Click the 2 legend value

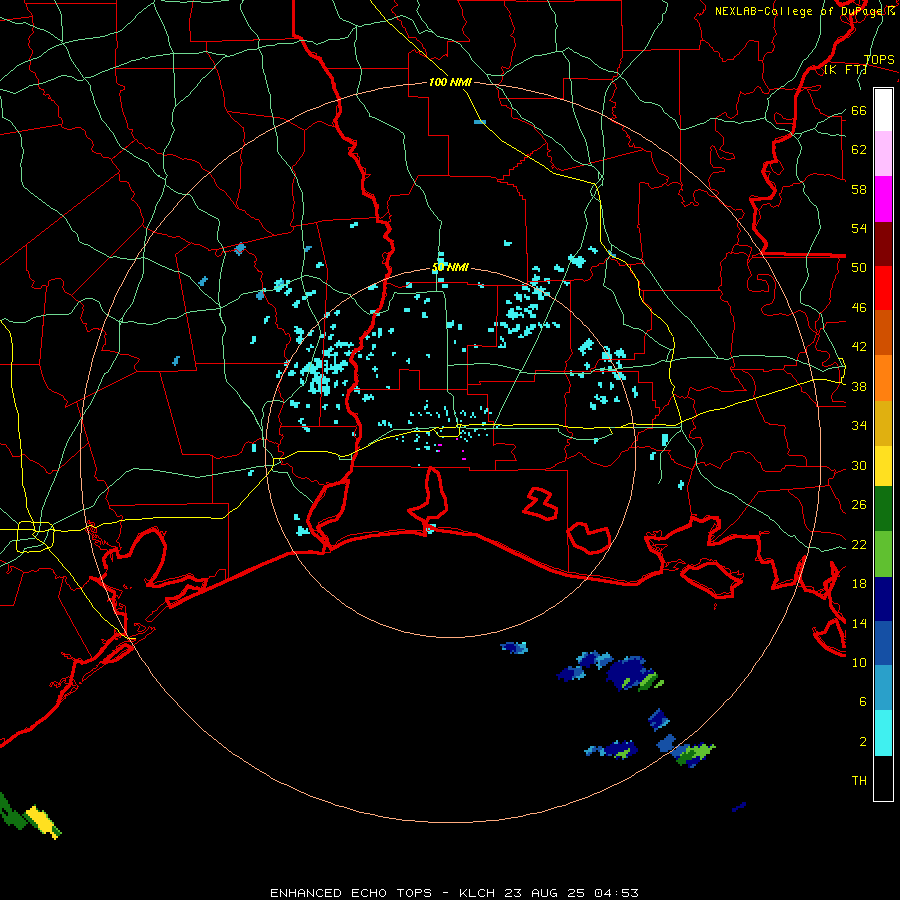pos(863,742)
